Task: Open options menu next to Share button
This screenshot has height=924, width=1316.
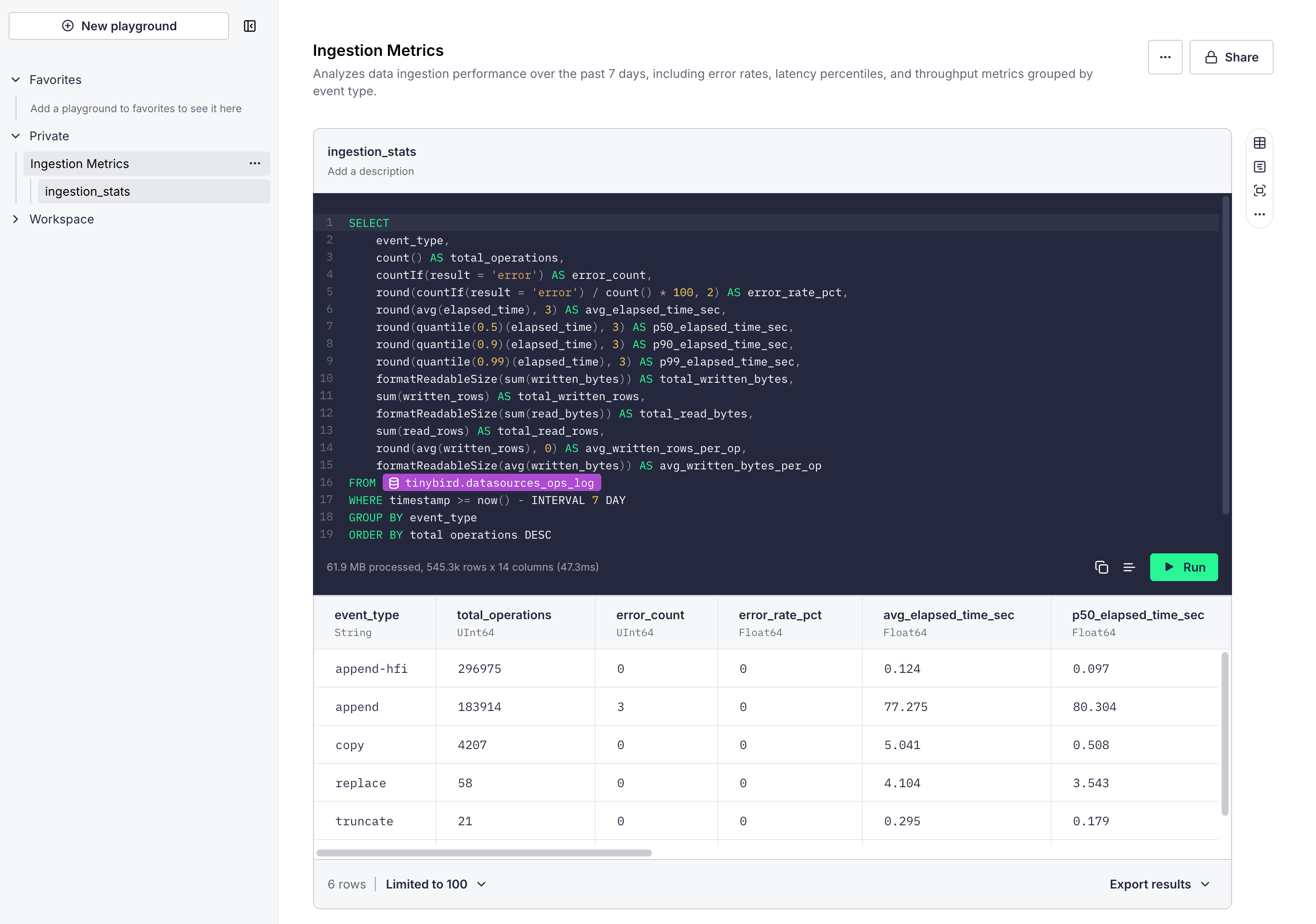Action: tap(1165, 57)
